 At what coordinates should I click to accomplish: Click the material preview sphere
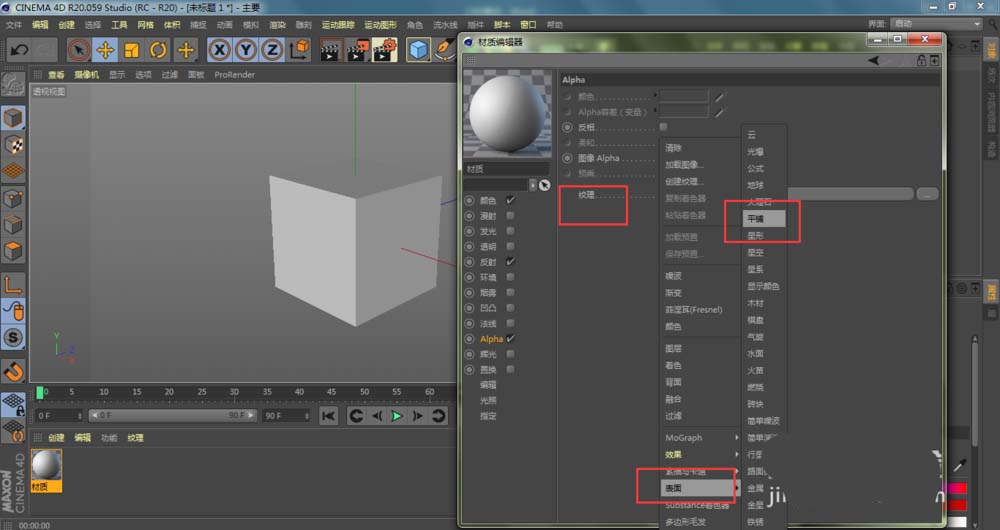point(507,114)
